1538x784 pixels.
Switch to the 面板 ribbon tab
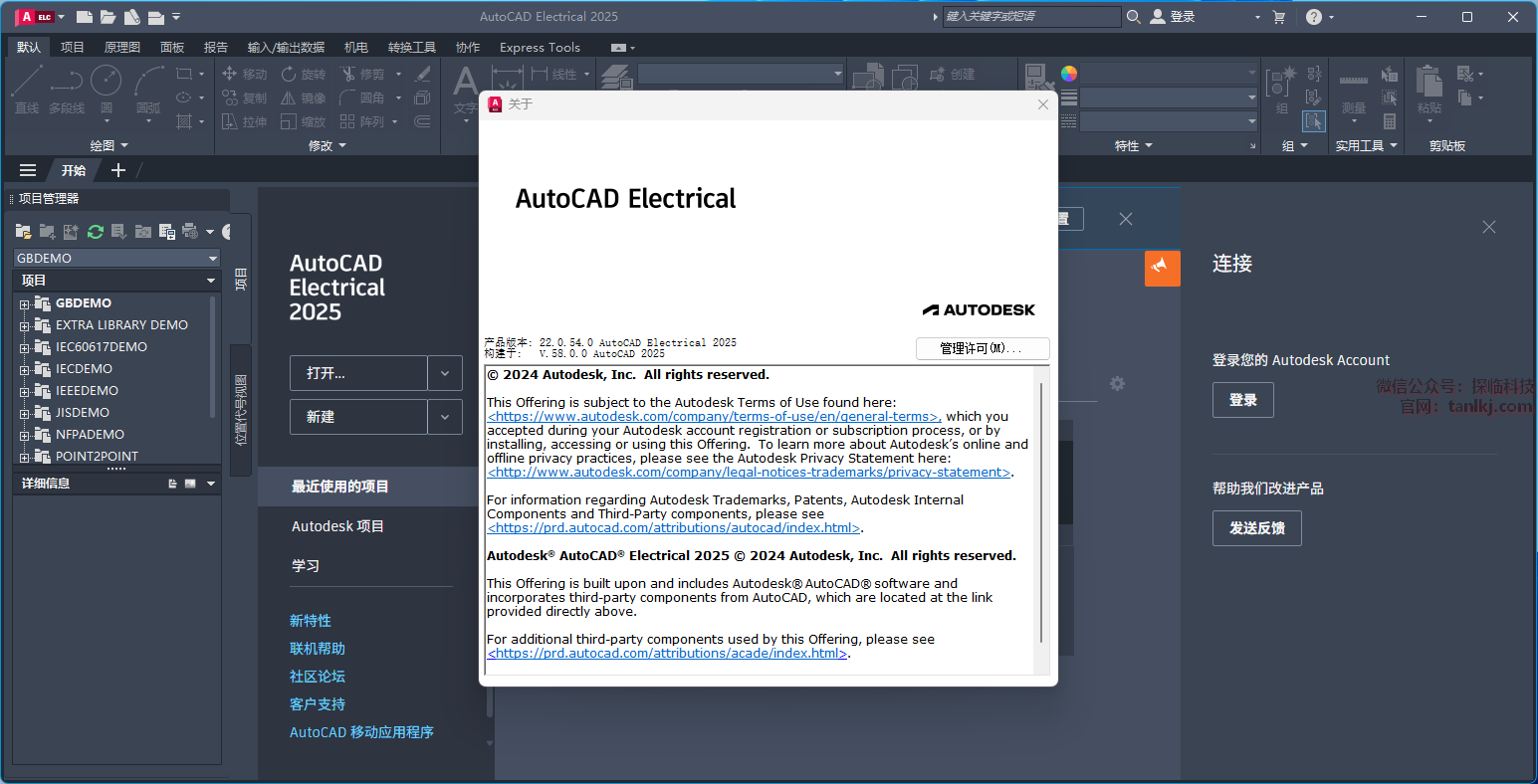point(172,47)
